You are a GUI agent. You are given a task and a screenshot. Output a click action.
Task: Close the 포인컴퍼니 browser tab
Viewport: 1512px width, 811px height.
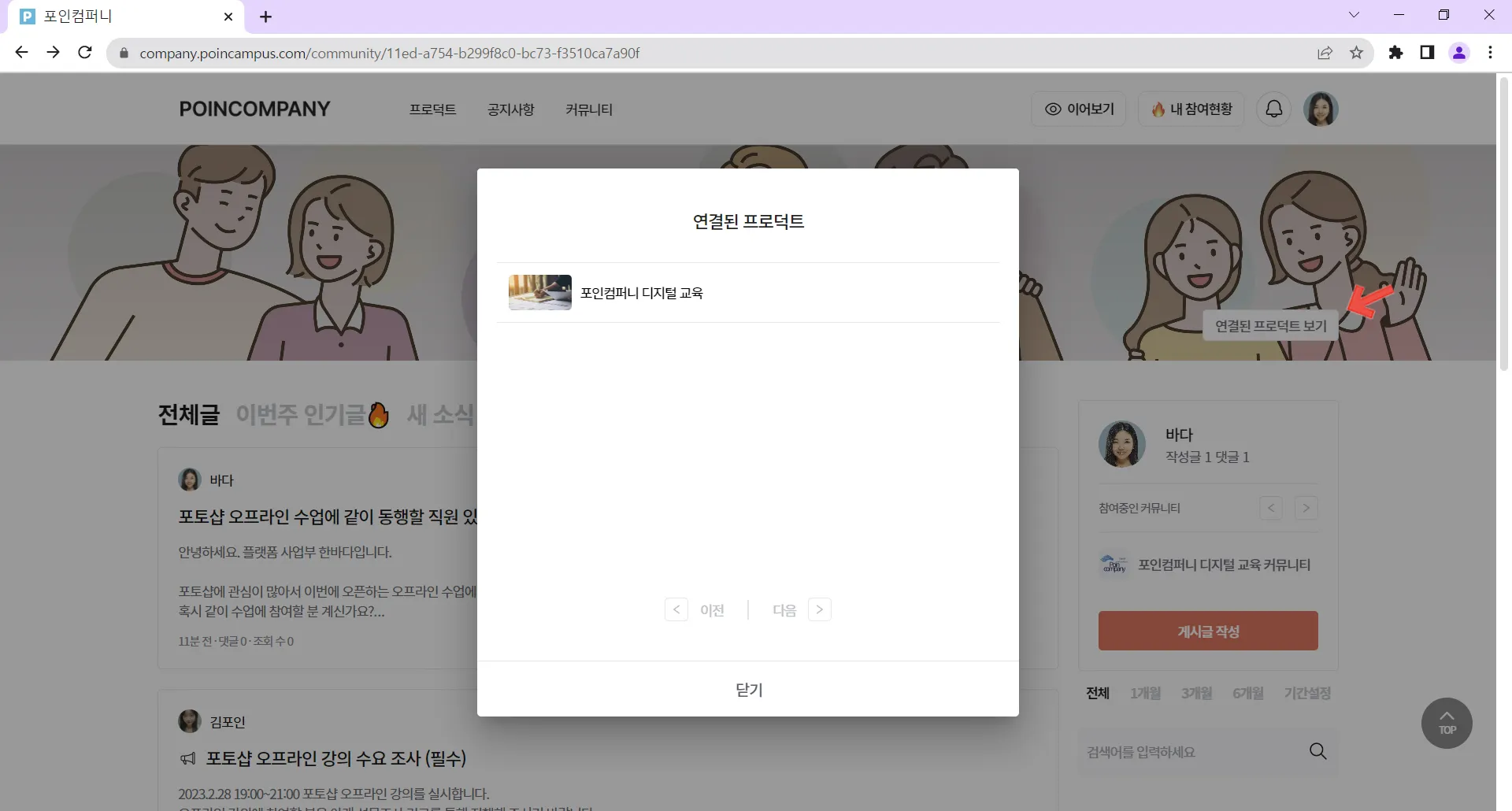pyautogui.click(x=228, y=17)
